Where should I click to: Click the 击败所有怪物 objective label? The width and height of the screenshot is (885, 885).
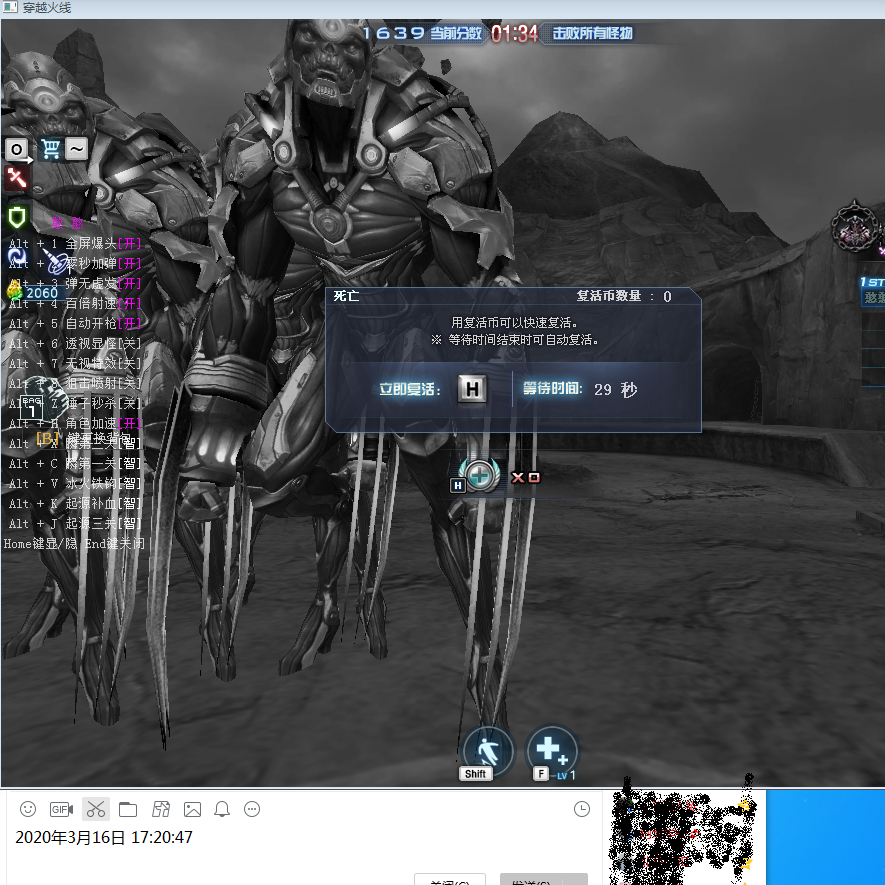click(x=592, y=33)
